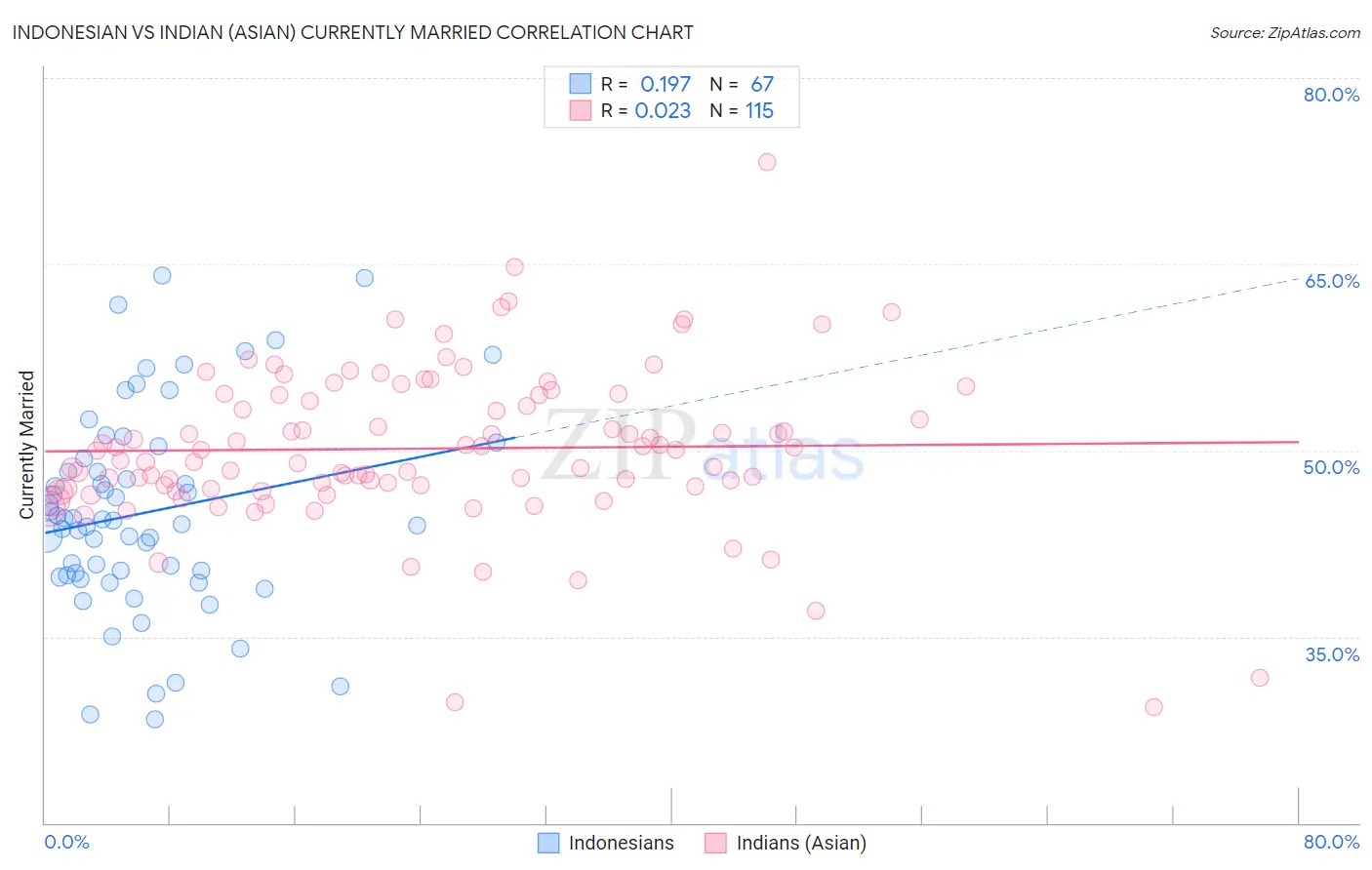Click the highest pink data point near 73%
This screenshot has height=870, width=1372.
767,162
